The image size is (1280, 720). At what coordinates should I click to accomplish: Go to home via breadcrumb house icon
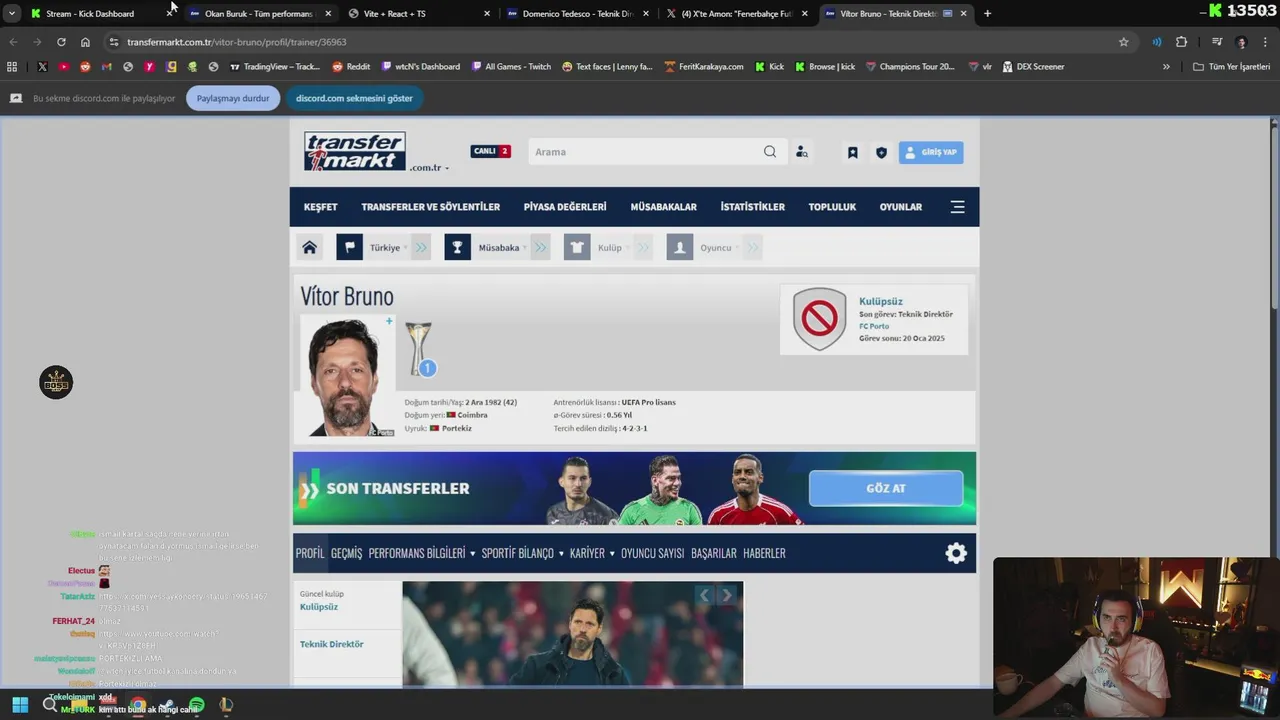pyautogui.click(x=310, y=247)
